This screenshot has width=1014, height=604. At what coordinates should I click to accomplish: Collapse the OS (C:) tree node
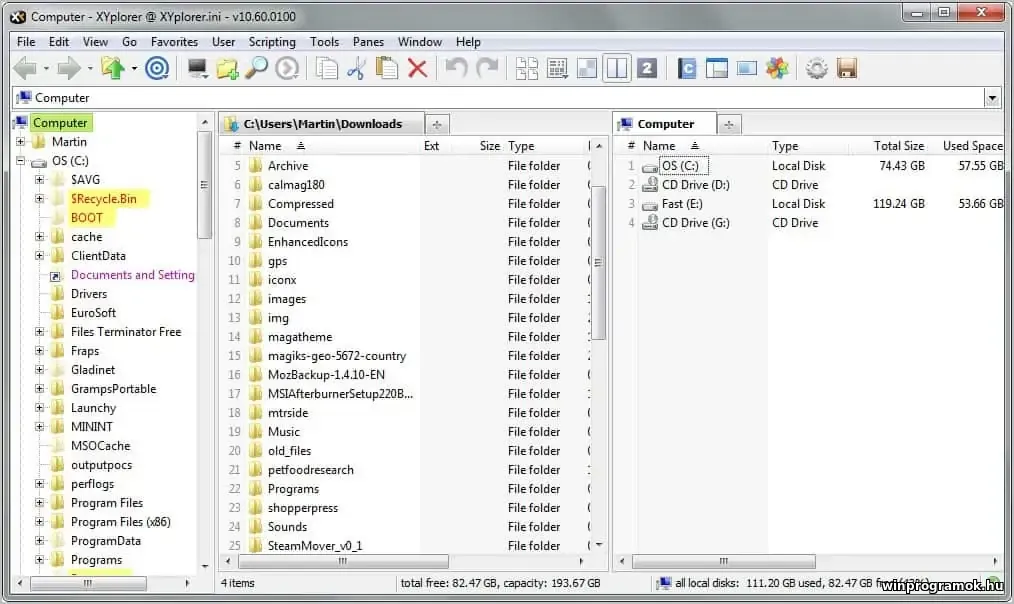click(20, 160)
